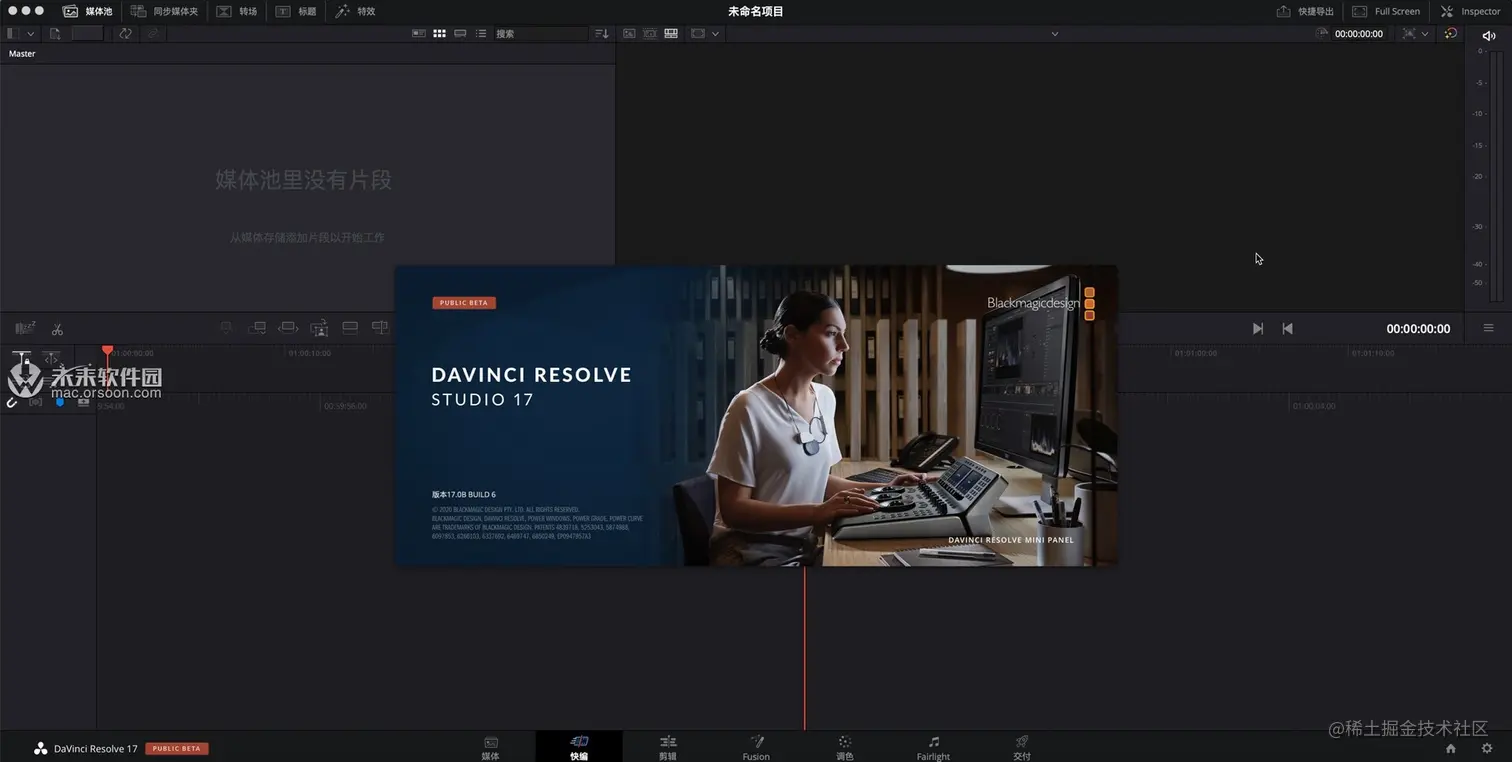The image size is (1512, 762).
Task: Click the 快捷导出 quick export button
Action: pyautogui.click(x=1305, y=11)
